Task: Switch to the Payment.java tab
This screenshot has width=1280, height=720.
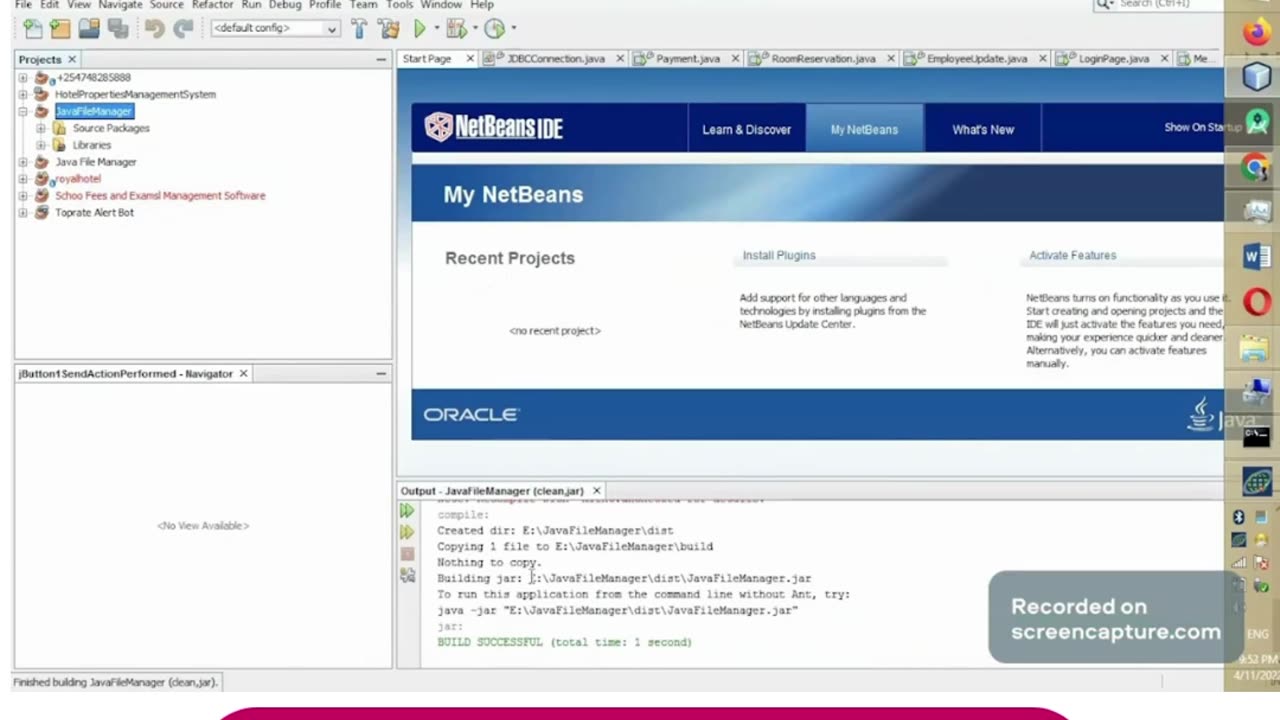Action: tap(688, 59)
